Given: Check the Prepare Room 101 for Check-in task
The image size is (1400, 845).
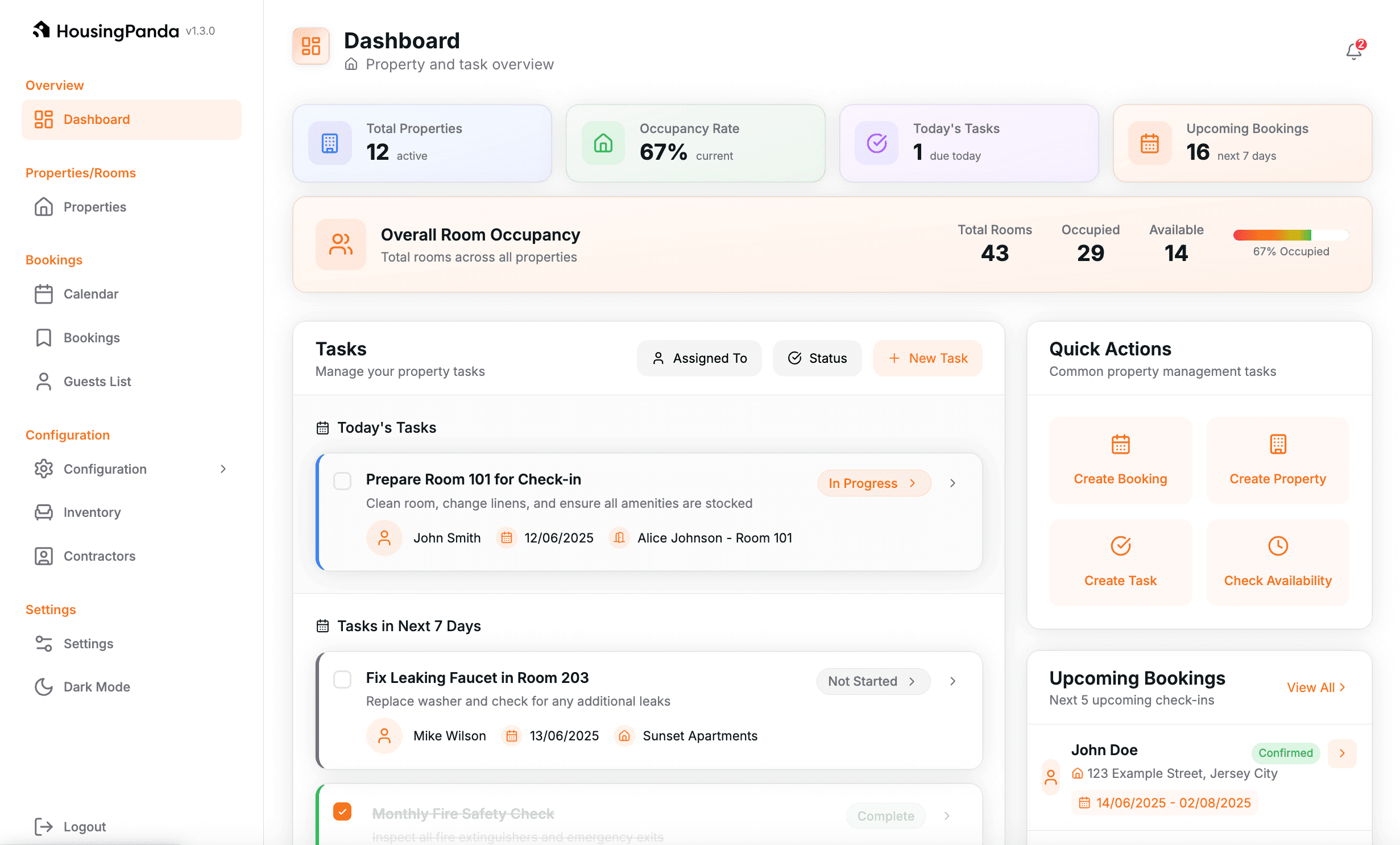Looking at the screenshot, I should (x=342, y=481).
